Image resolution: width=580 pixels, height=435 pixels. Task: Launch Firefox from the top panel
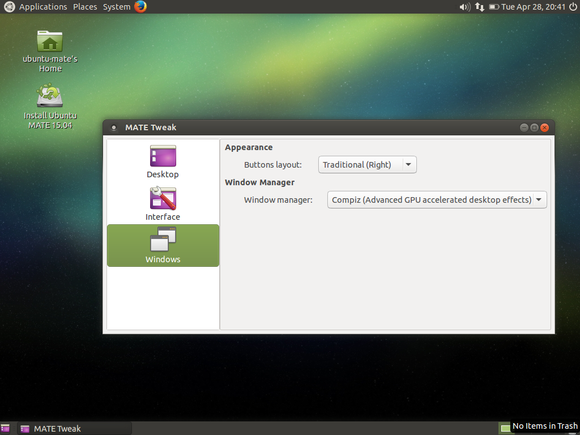click(x=141, y=7)
